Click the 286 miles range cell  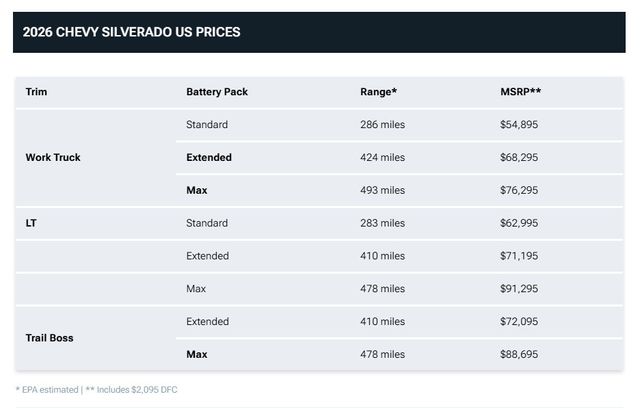[x=382, y=125]
